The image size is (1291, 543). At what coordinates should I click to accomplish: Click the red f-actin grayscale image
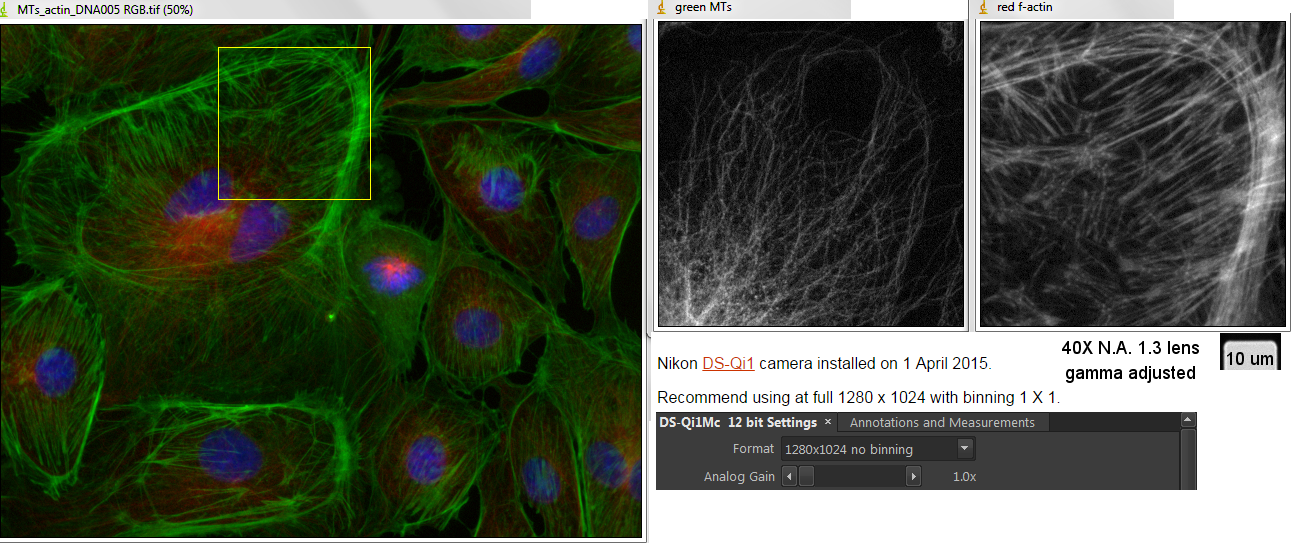(x=1131, y=173)
